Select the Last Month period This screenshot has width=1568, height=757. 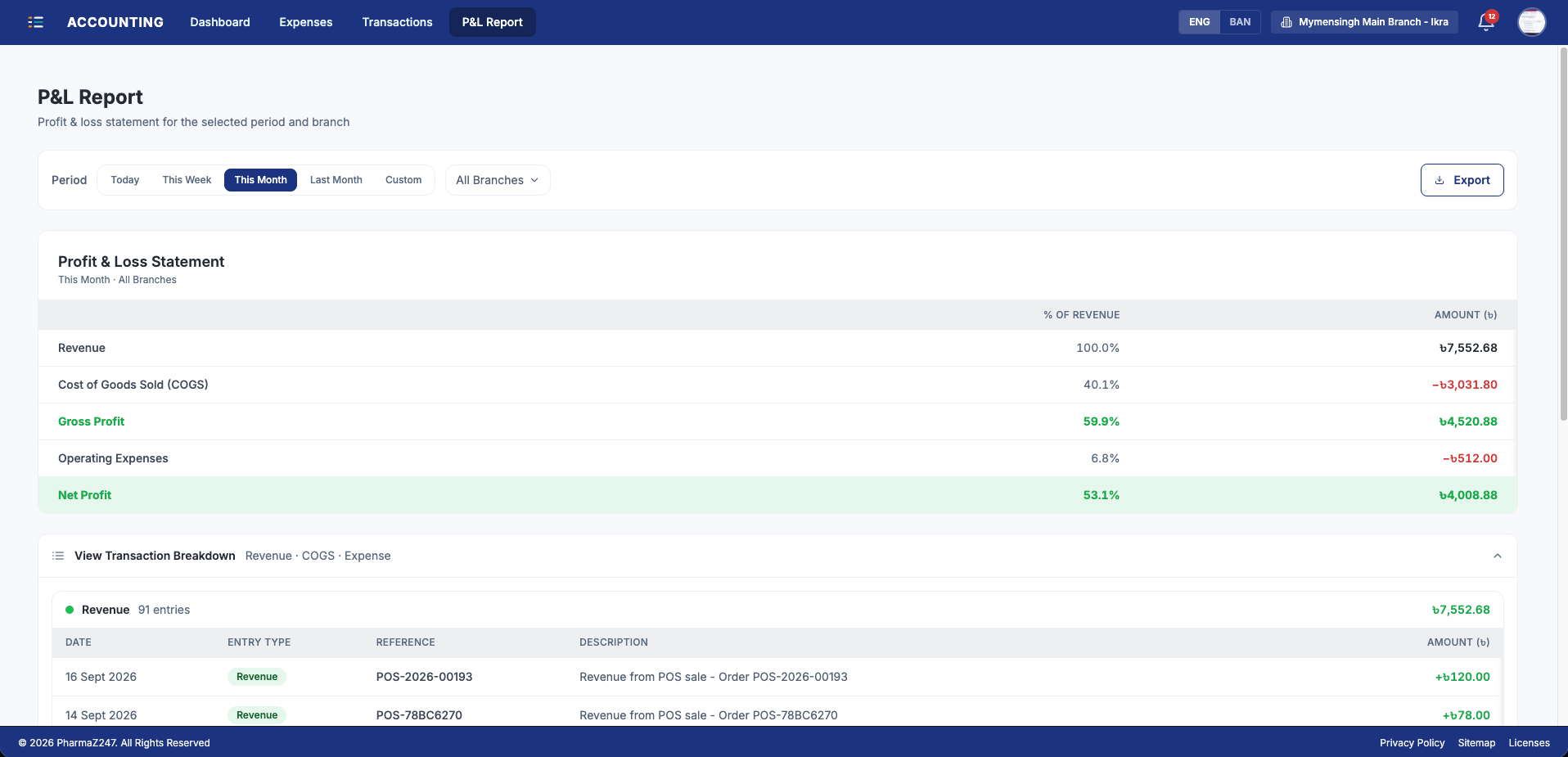(336, 180)
